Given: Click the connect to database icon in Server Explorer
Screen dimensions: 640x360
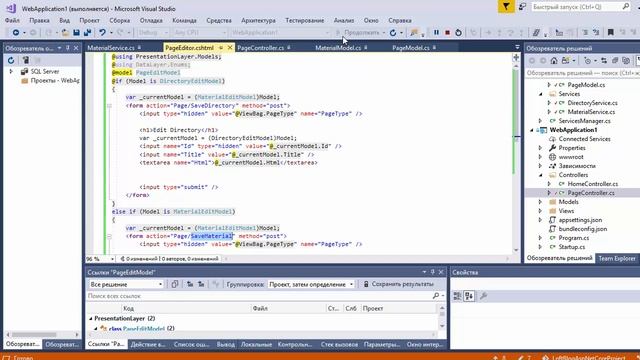Looking at the screenshot, I should (25, 60).
